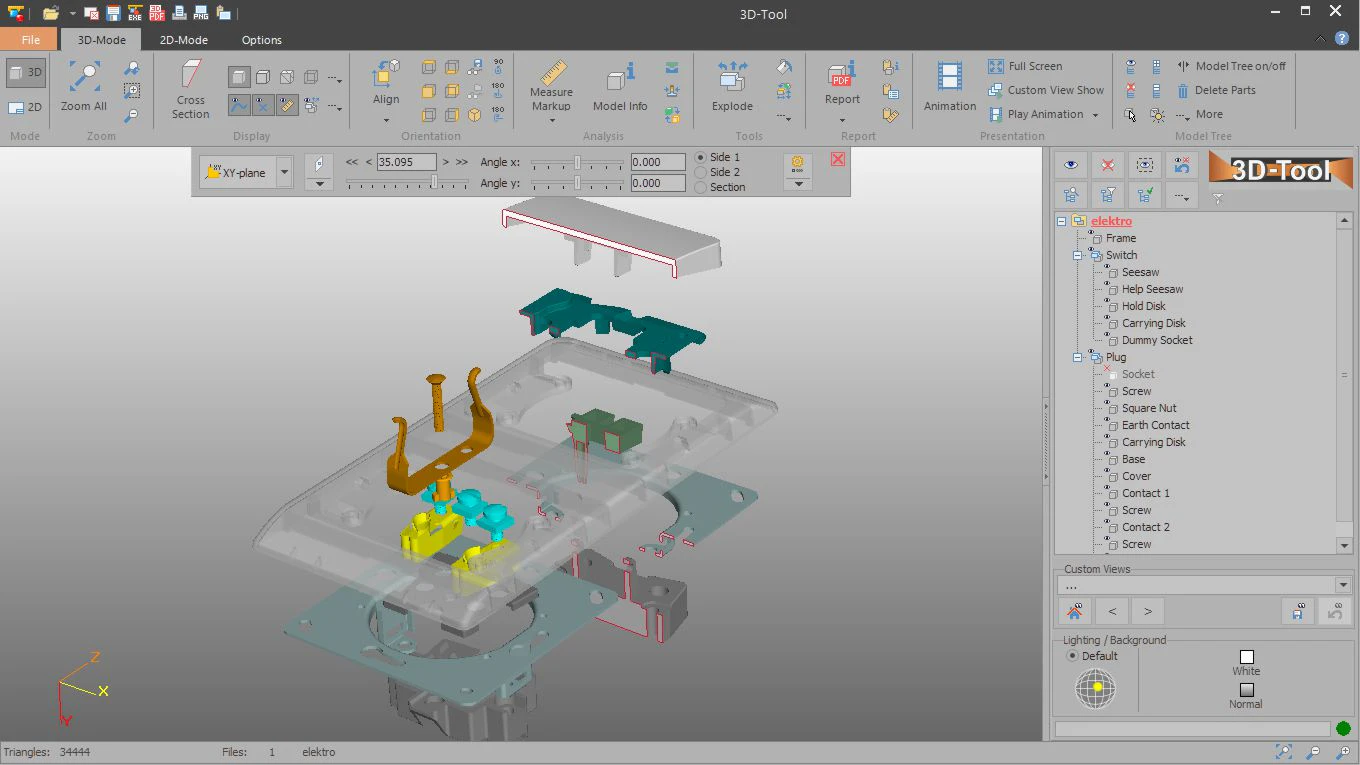Open the Animation tool
Viewport: 1360px width, 765px height.
tap(948, 88)
